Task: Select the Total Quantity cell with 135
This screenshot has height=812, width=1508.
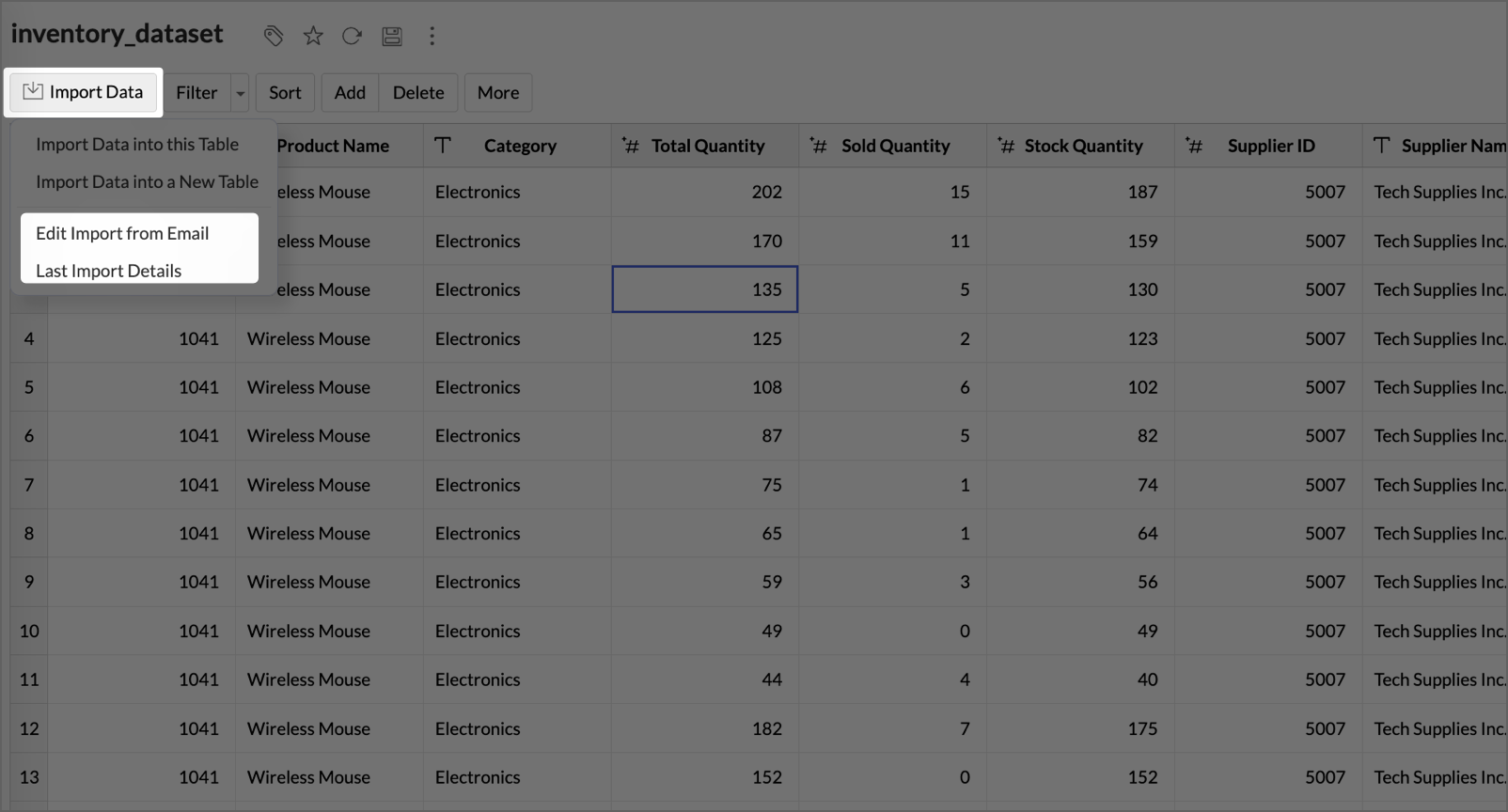Action: pos(705,289)
